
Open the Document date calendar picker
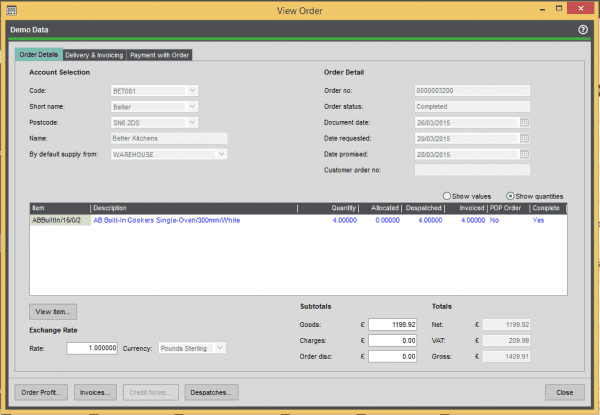[525, 122]
